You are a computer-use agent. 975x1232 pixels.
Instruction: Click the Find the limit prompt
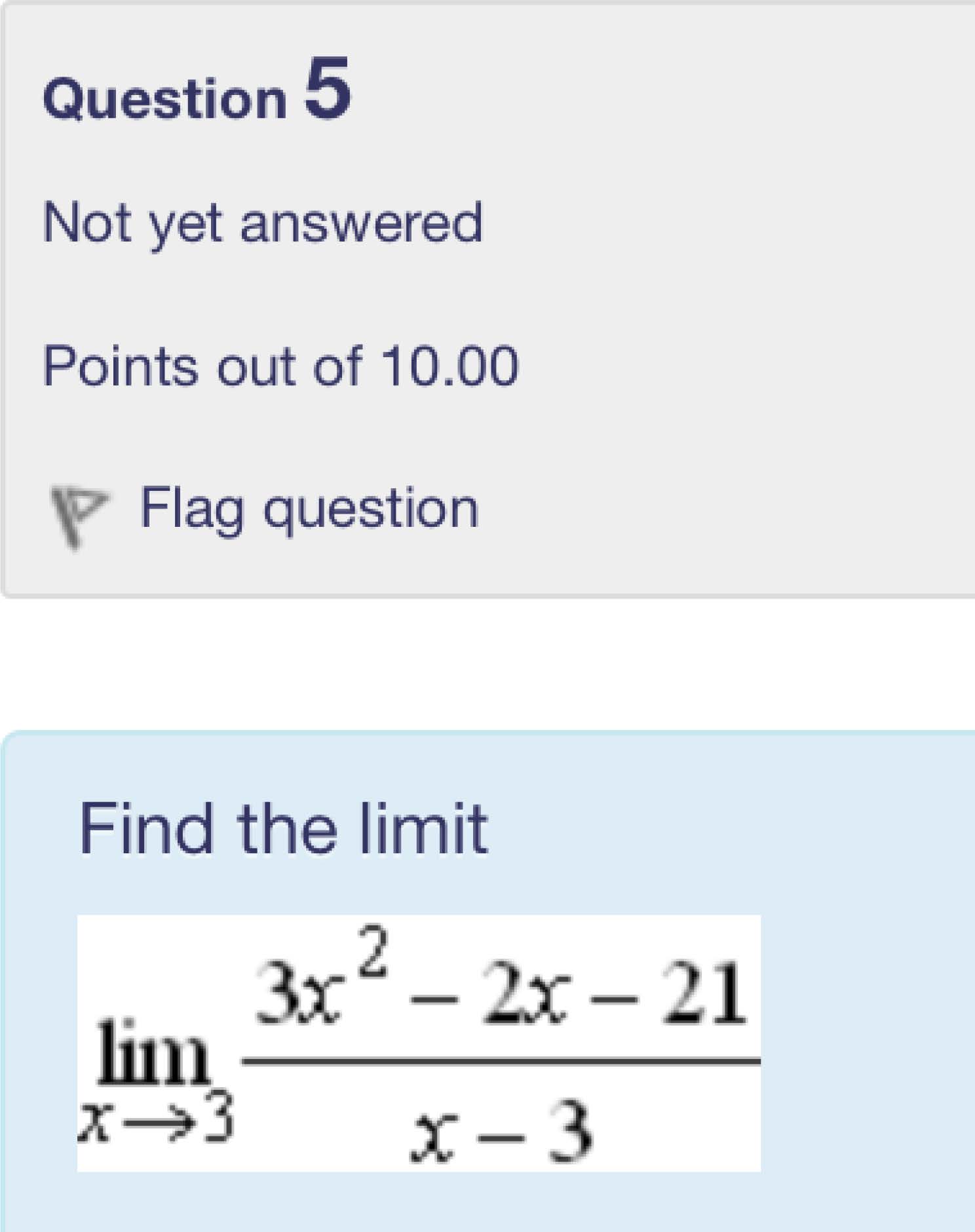(x=283, y=828)
